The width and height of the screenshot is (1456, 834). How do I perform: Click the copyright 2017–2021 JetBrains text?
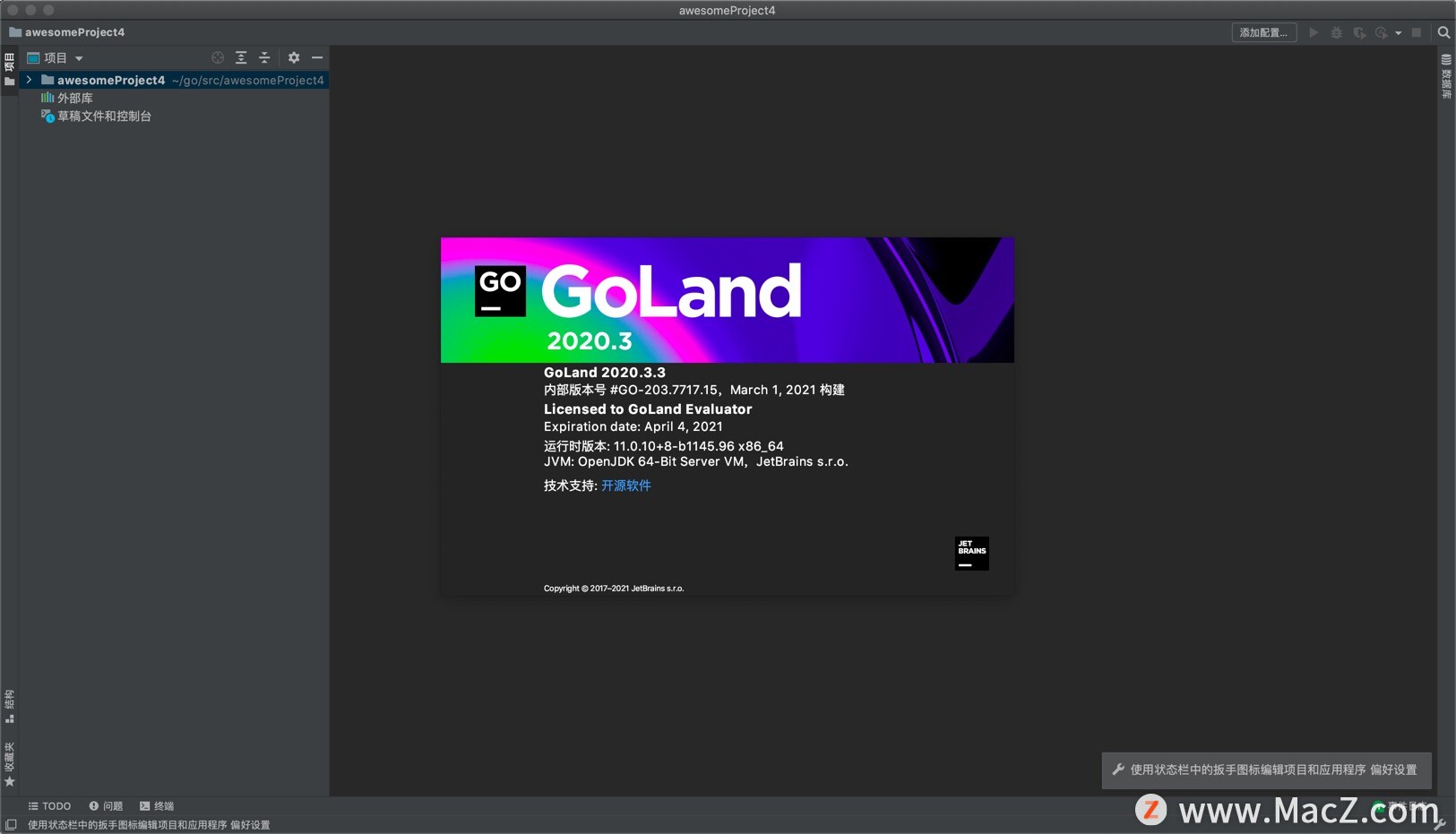pyautogui.click(x=614, y=589)
